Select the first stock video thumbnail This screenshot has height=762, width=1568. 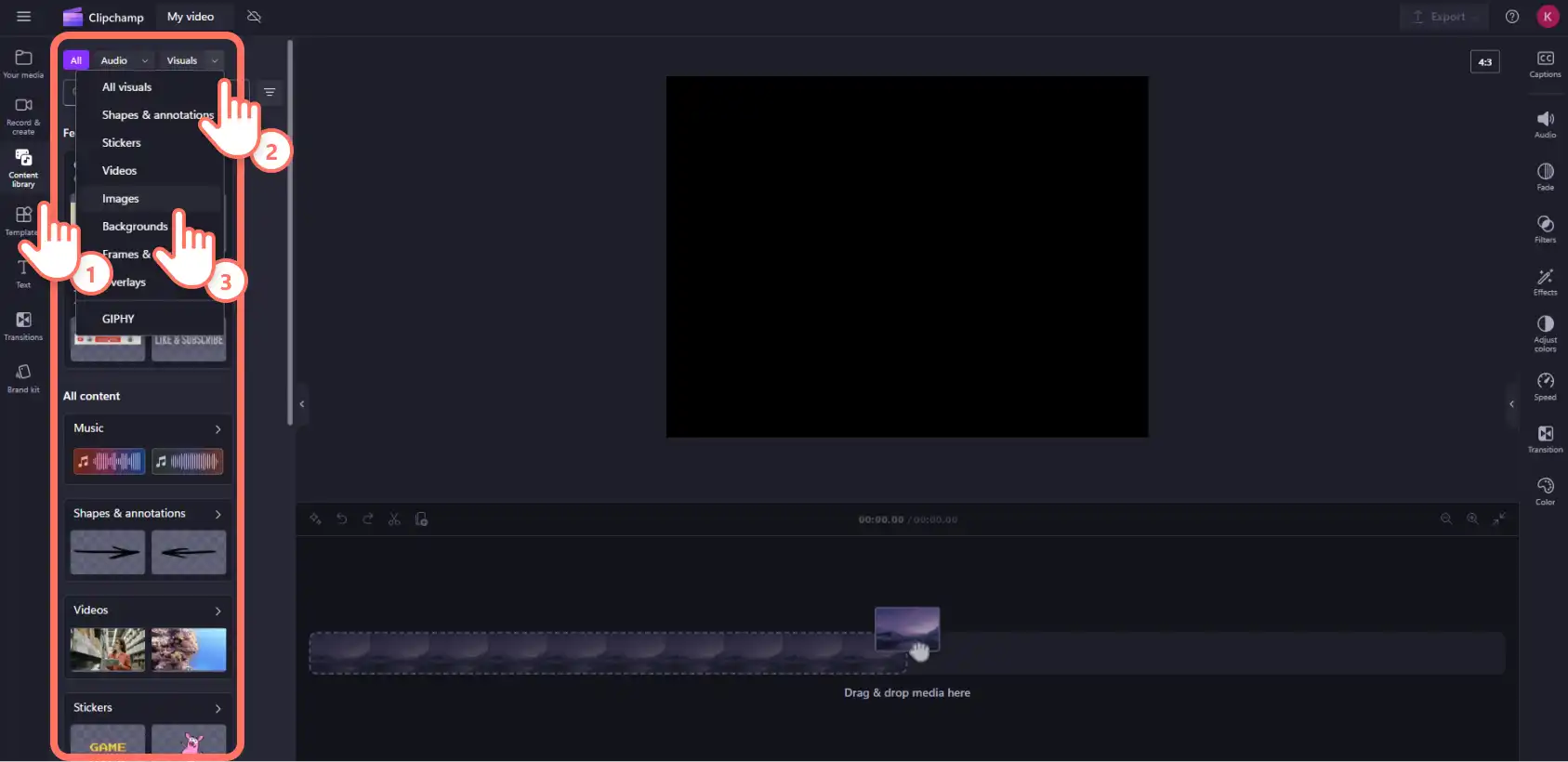pyautogui.click(x=108, y=650)
